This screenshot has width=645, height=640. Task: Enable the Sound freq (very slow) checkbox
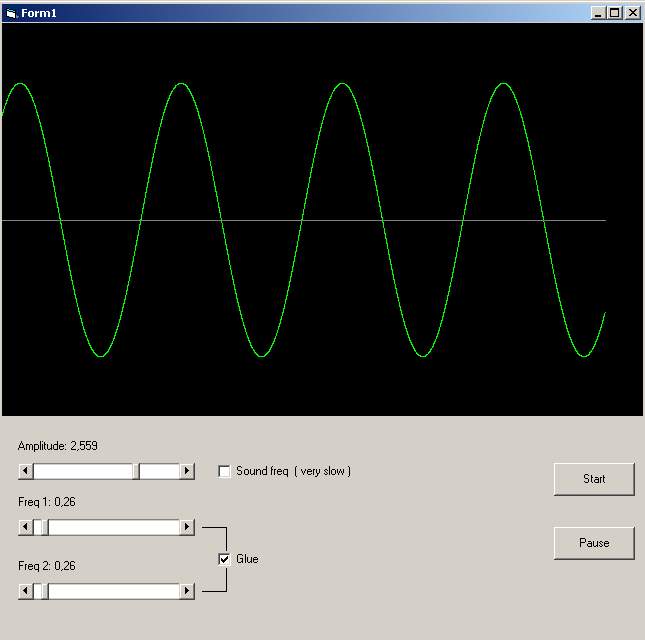coord(225,471)
